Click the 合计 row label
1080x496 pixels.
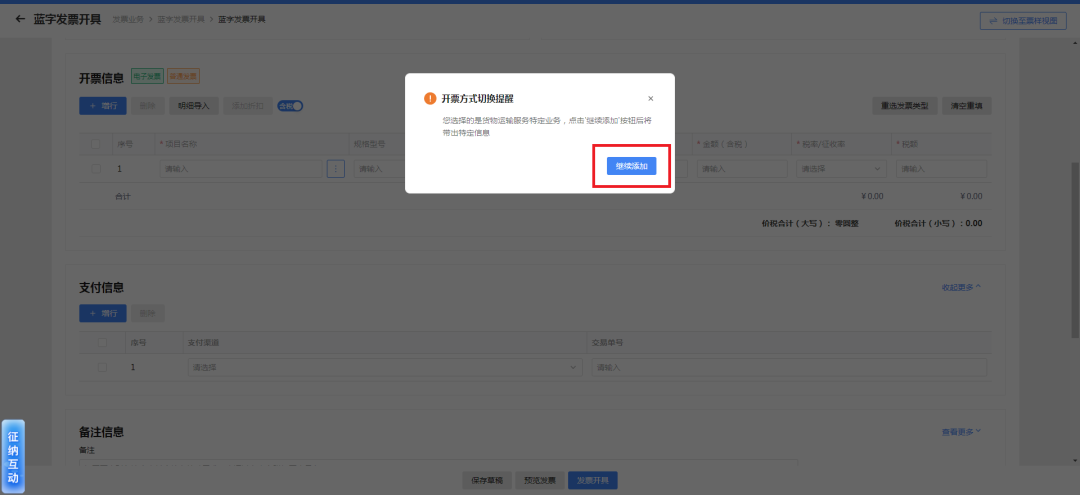123,196
